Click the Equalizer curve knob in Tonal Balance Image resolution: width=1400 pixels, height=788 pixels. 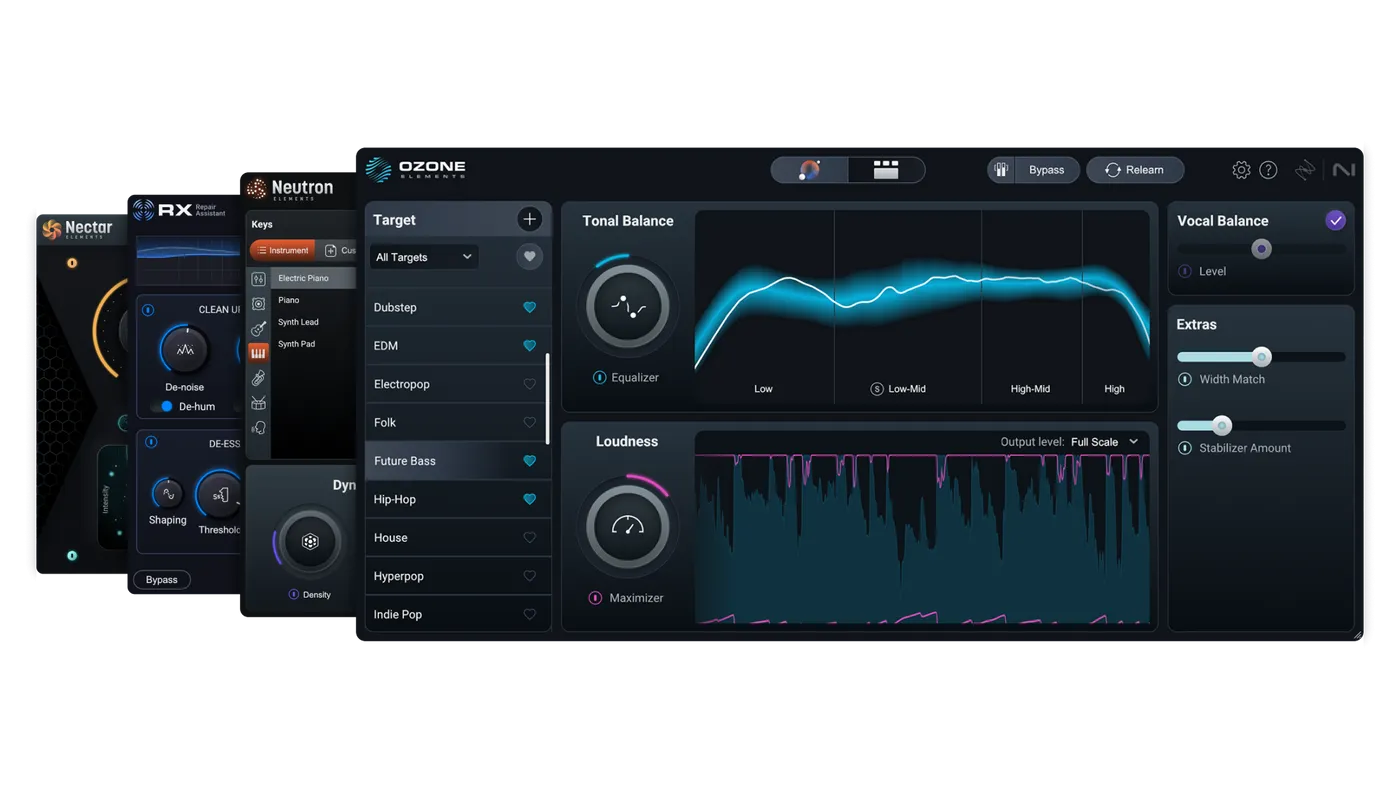628,306
